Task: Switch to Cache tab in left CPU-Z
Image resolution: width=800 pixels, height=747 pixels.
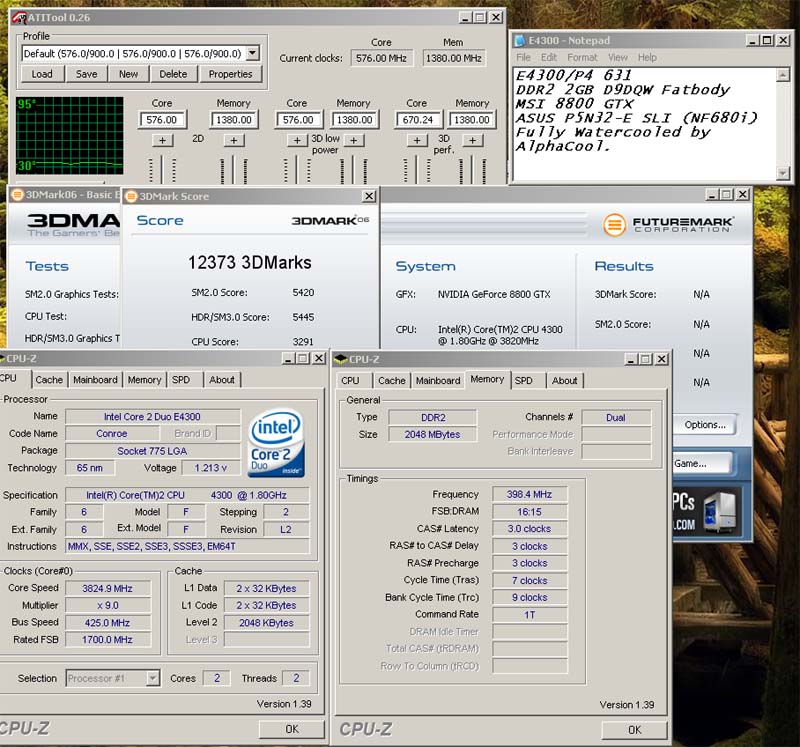Action: (49, 380)
